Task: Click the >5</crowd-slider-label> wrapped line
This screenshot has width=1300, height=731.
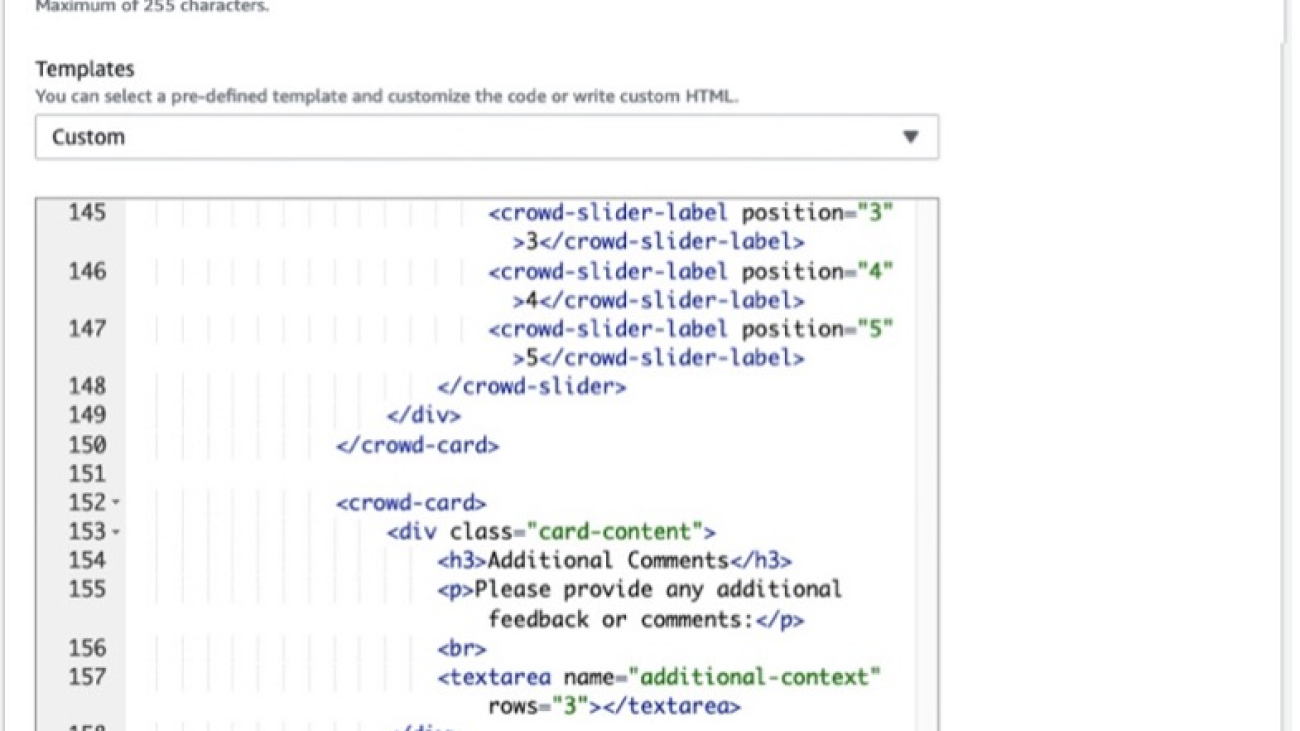Action: [659, 358]
